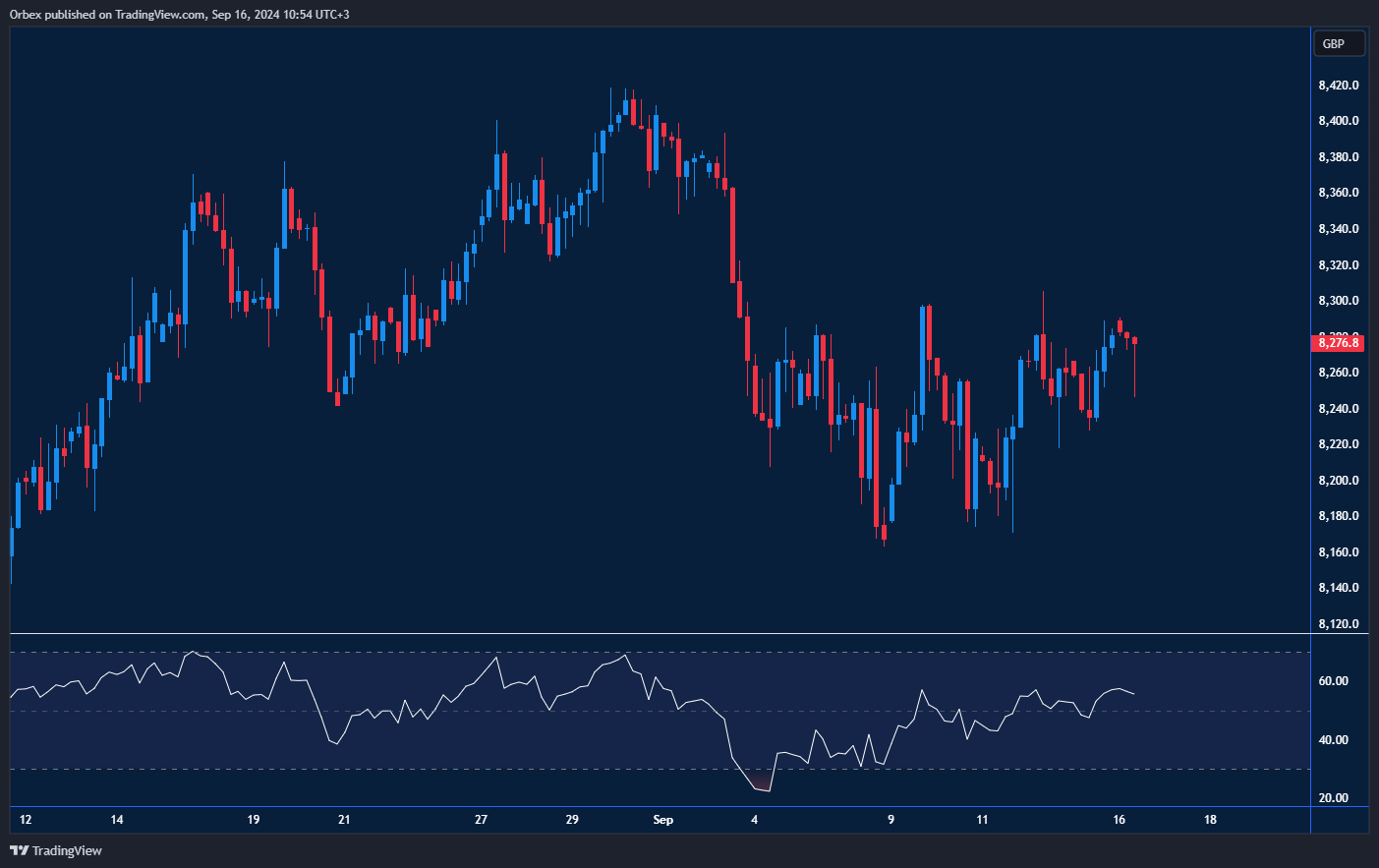The image size is (1379, 868).
Task: Click the TradingView wordmark text at the bottom
Action: (x=67, y=850)
